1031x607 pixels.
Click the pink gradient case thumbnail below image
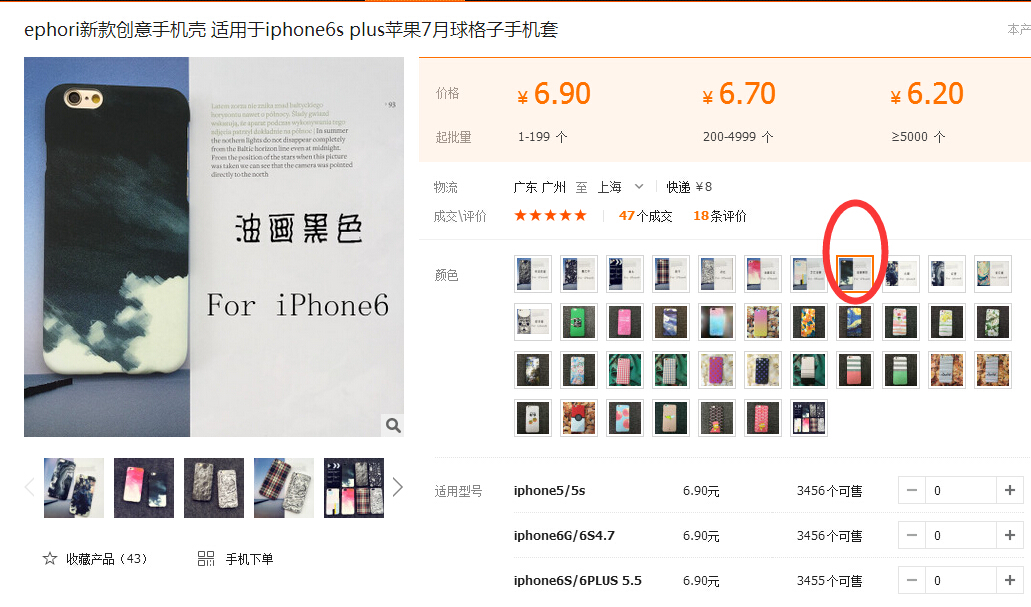pos(144,488)
